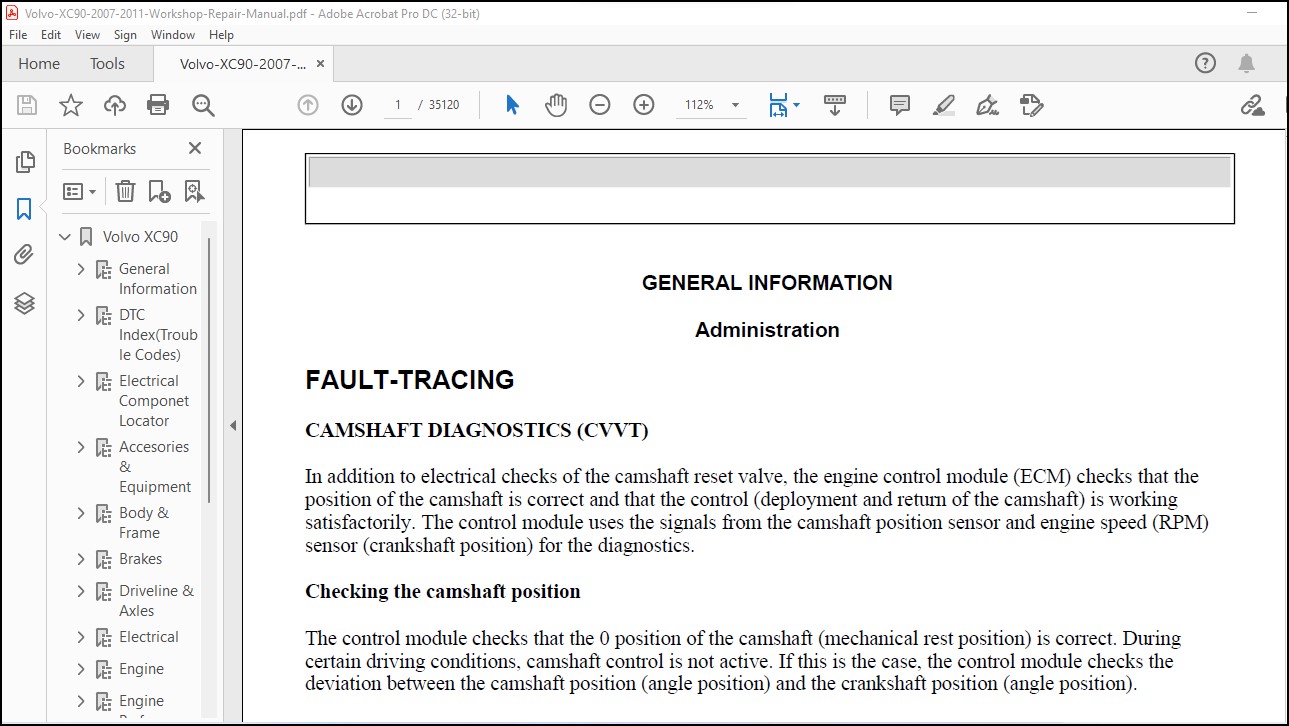Expand the Brakes bookmark
This screenshot has height=726, width=1289.
(x=82, y=559)
